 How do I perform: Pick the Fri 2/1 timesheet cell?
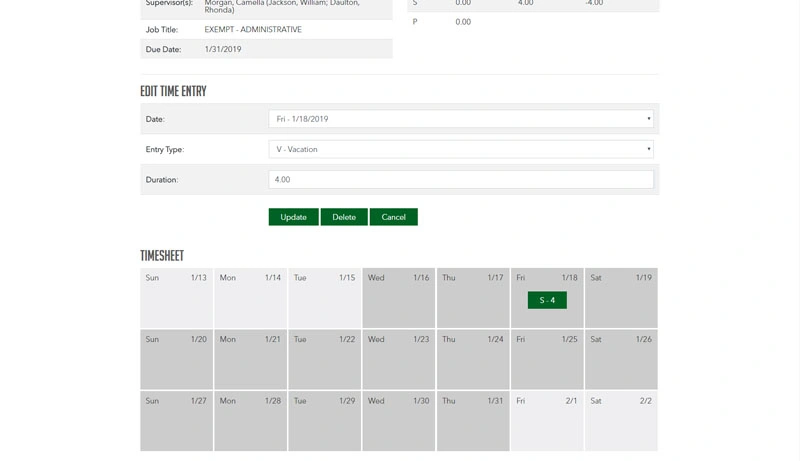[547, 421]
